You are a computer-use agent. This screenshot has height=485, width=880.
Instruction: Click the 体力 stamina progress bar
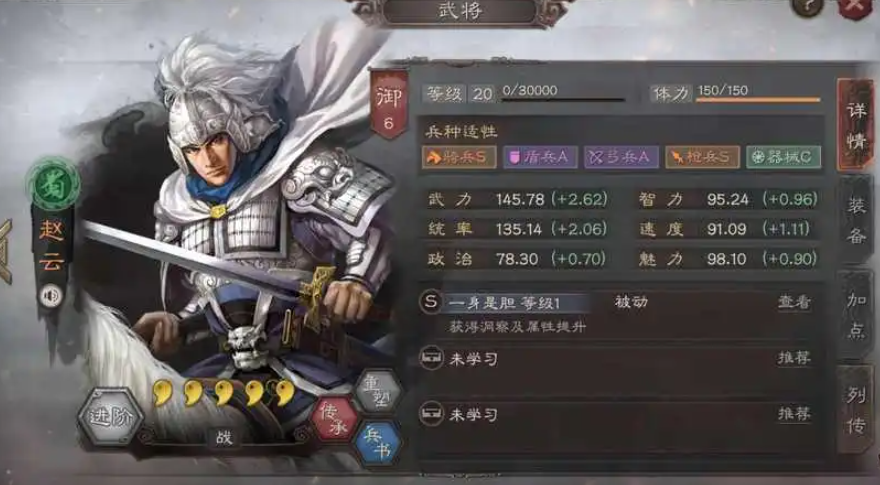[758, 100]
